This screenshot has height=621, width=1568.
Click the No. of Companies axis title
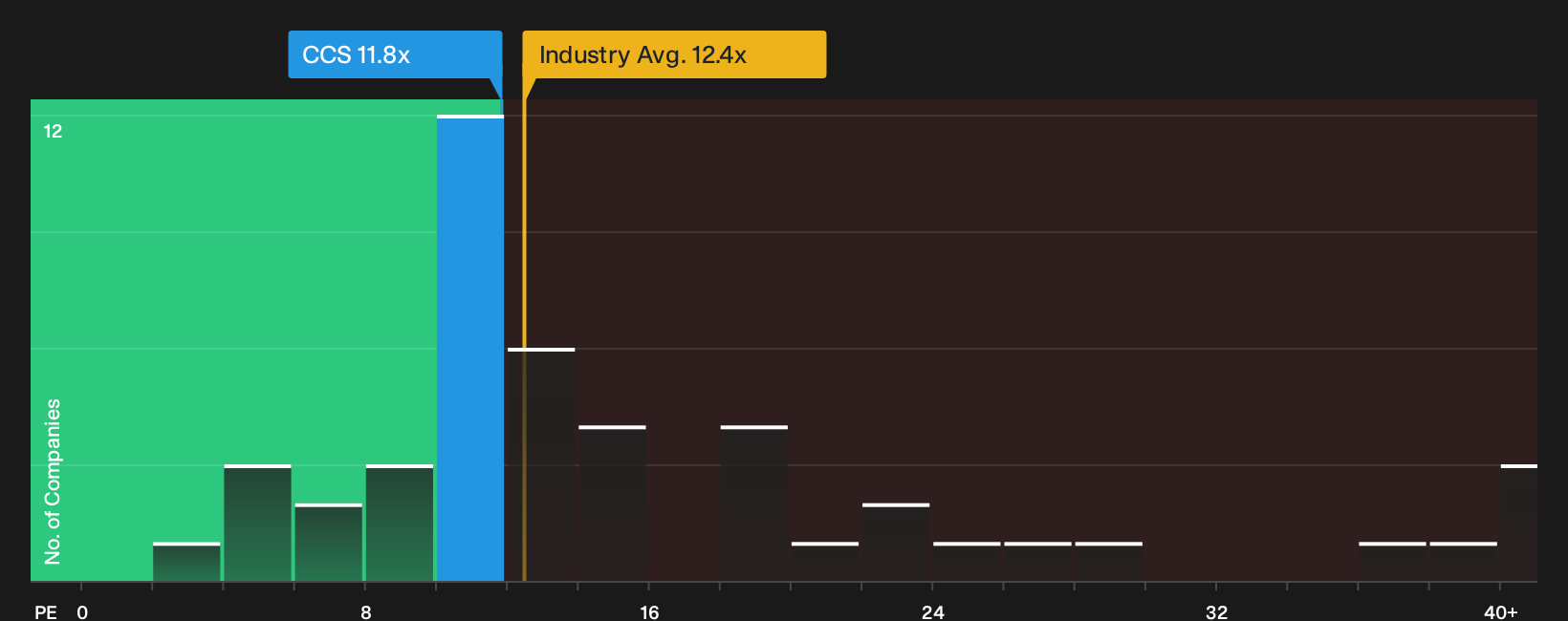pyautogui.click(x=53, y=481)
